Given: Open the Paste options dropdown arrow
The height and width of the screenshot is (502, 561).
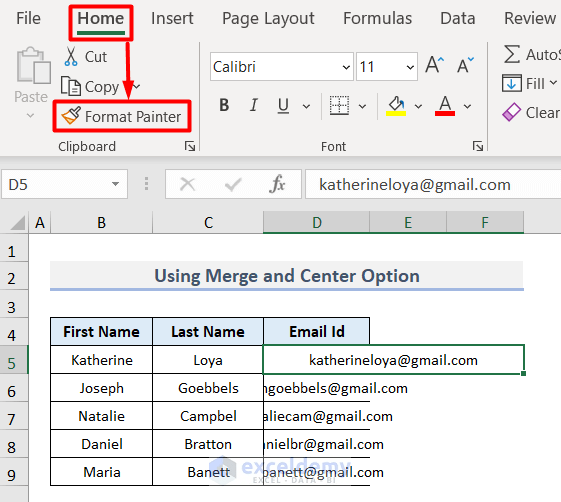Looking at the screenshot, I should click(31, 115).
